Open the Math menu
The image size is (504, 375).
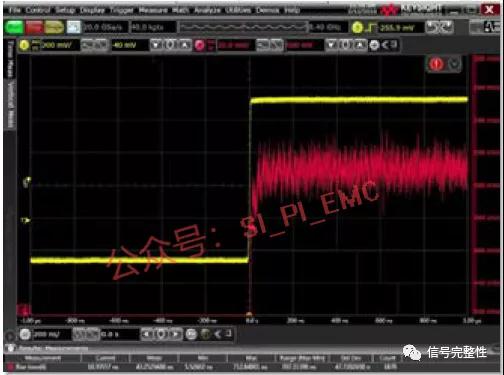click(180, 10)
